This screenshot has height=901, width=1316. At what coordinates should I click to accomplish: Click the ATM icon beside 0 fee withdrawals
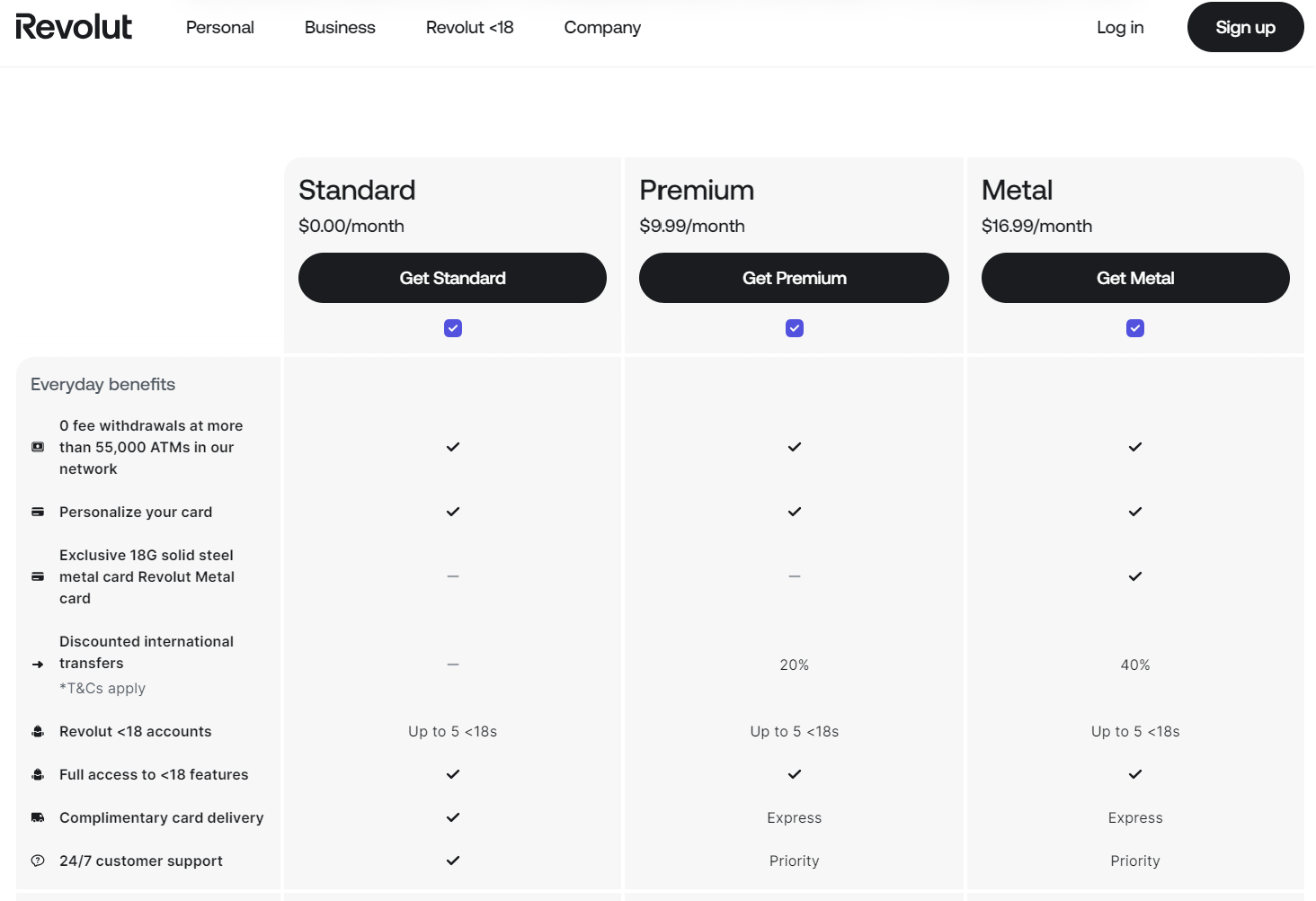tap(38, 447)
